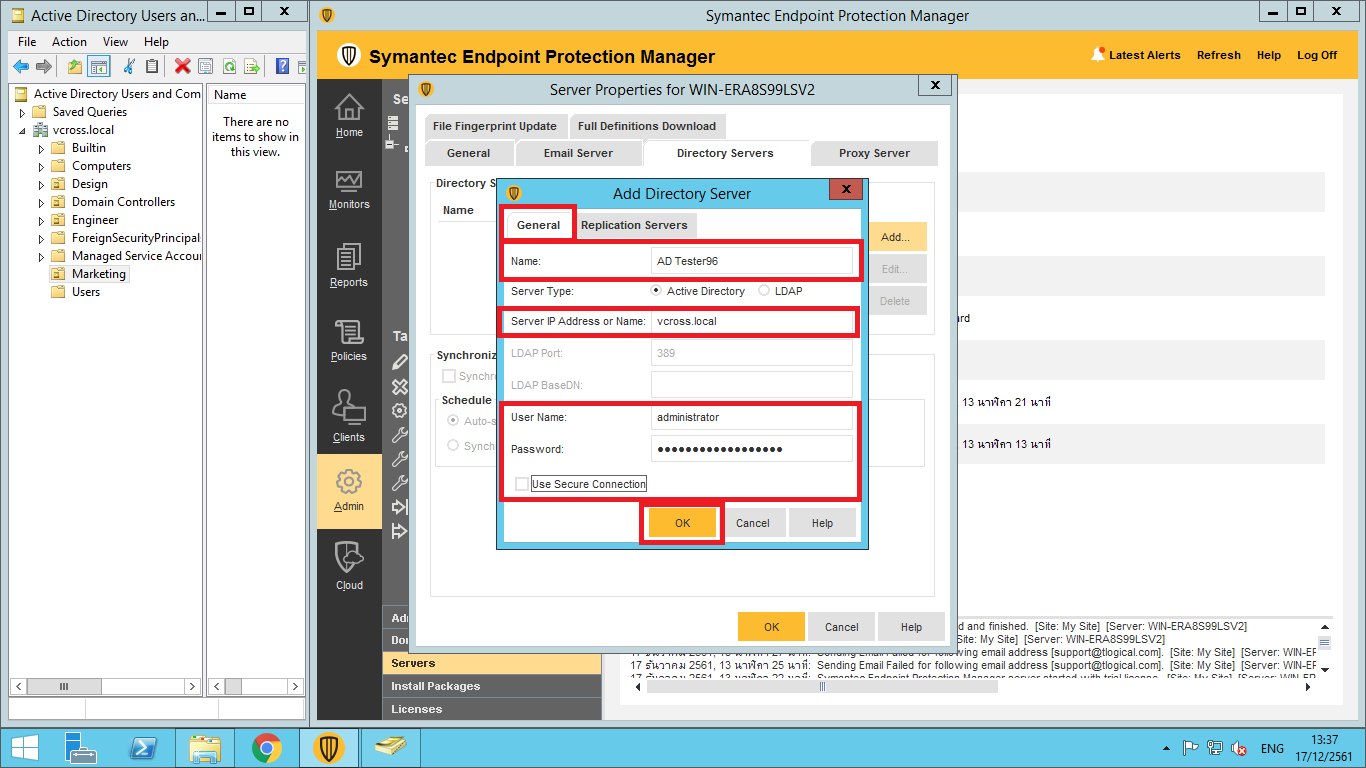Select the LDAP server type
Screen dimensions: 1366x768
tap(765, 291)
